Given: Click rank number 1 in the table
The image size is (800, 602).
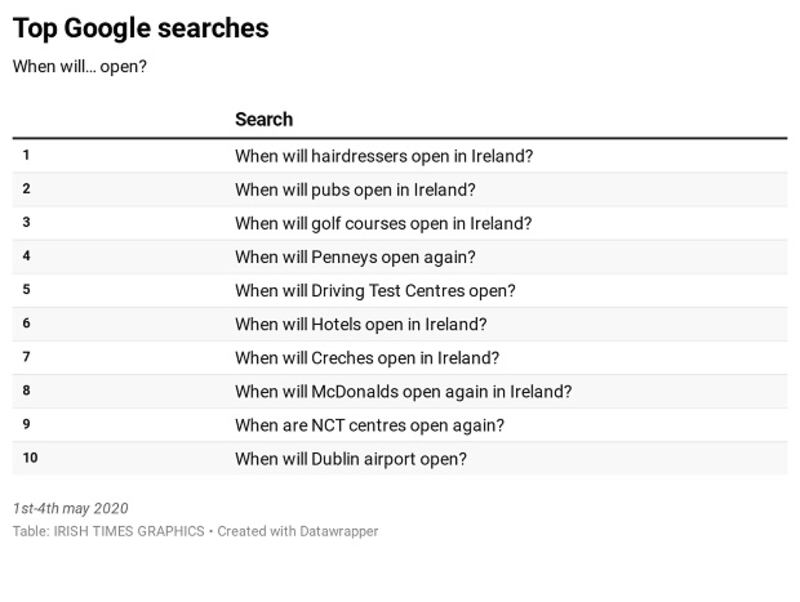Looking at the screenshot, I should click(26, 155).
